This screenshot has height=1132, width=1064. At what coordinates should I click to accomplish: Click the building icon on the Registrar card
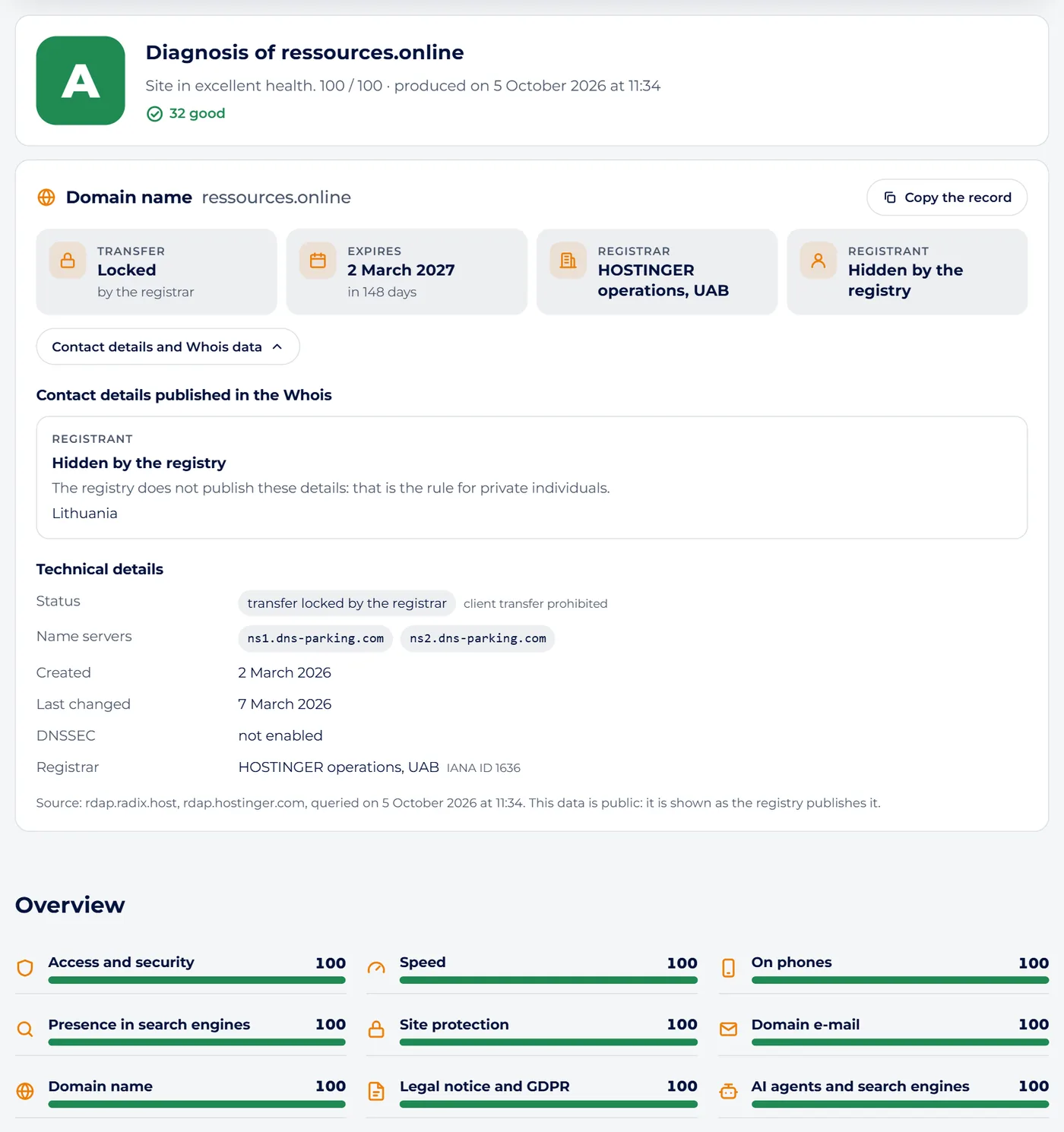point(568,261)
